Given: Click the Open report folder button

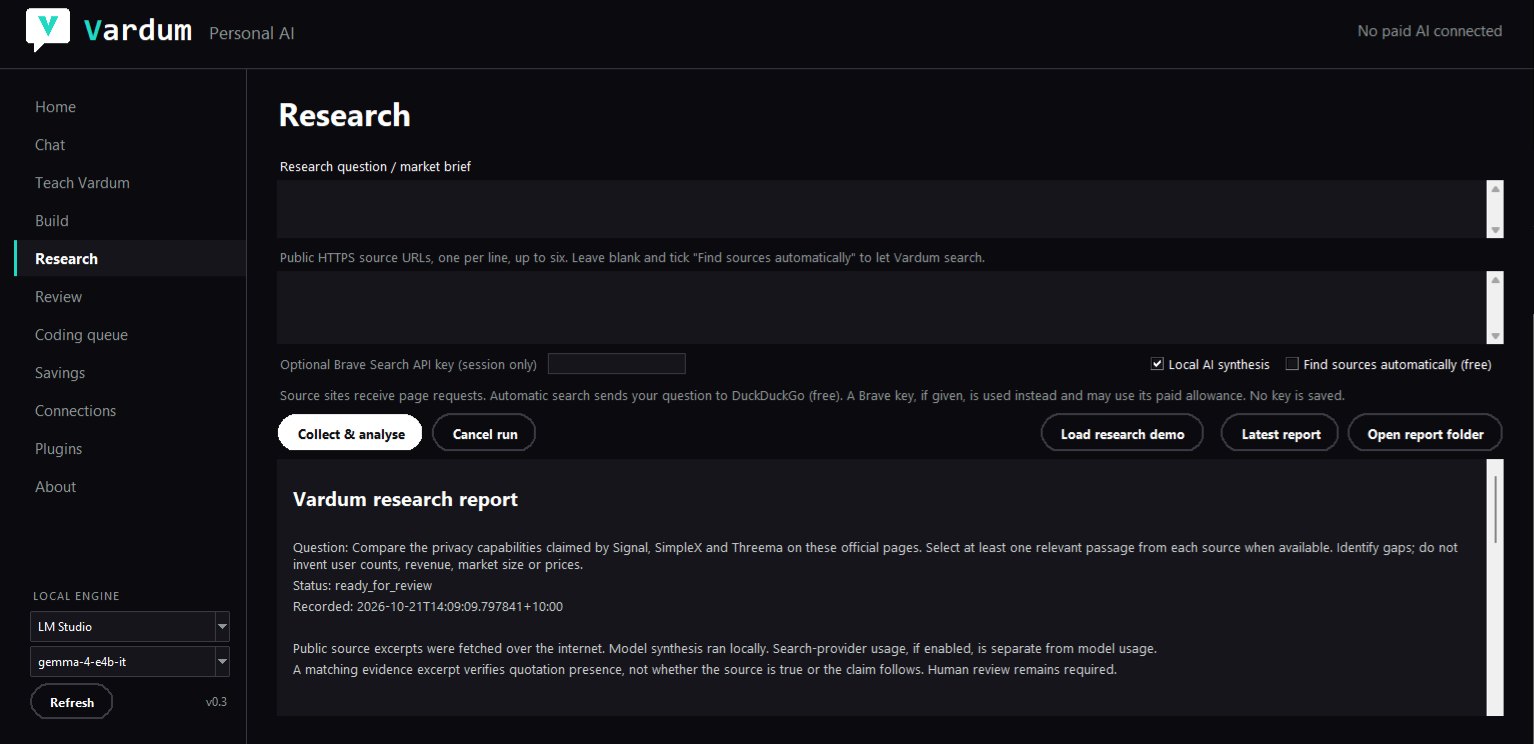Looking at the screenshot, I should [x=1425, y=434].
